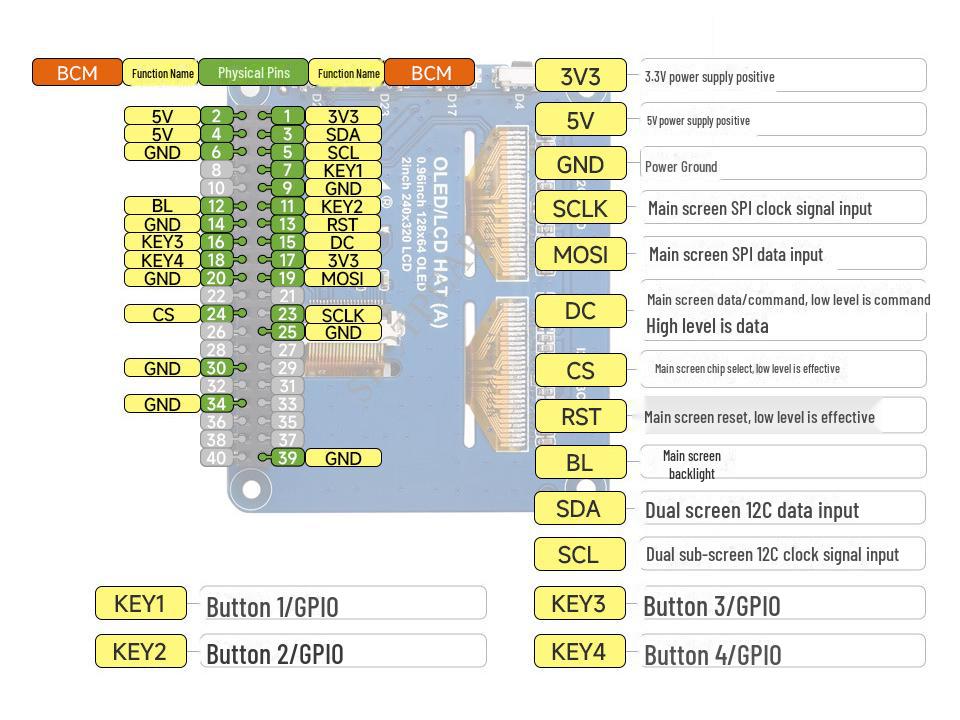The width and height of the screenshot is (960, 720).
Task: Click the KEY1 Button 1/GPIO label
Action: pyautogui.click(x=140, y=603)
